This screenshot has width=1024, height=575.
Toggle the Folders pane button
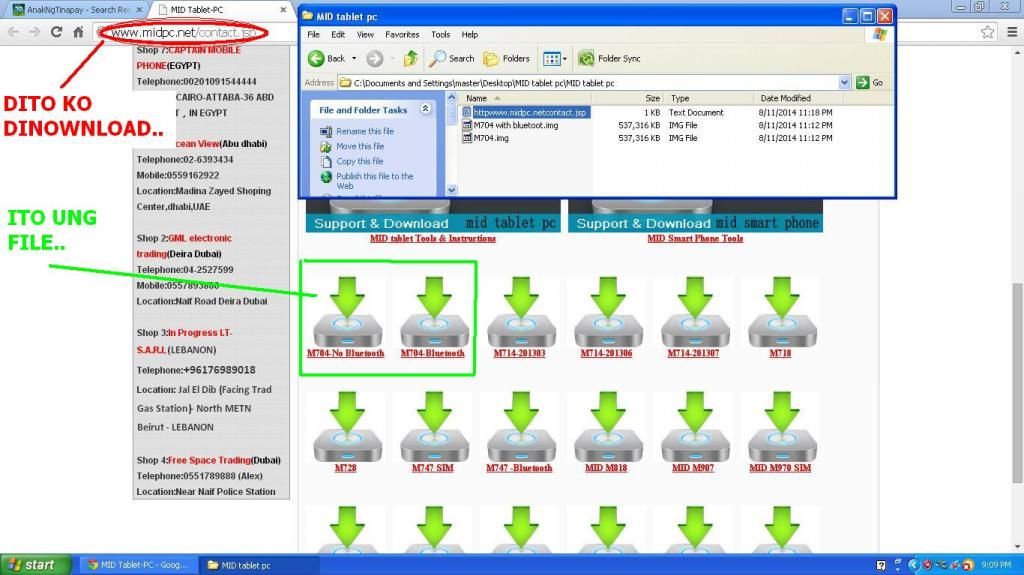507,58
